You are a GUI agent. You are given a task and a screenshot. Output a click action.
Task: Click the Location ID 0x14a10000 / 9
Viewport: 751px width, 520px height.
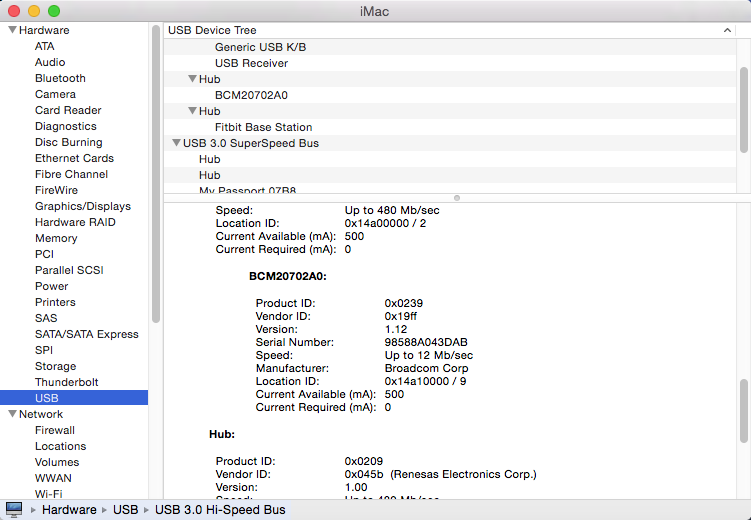pos(425,381)
